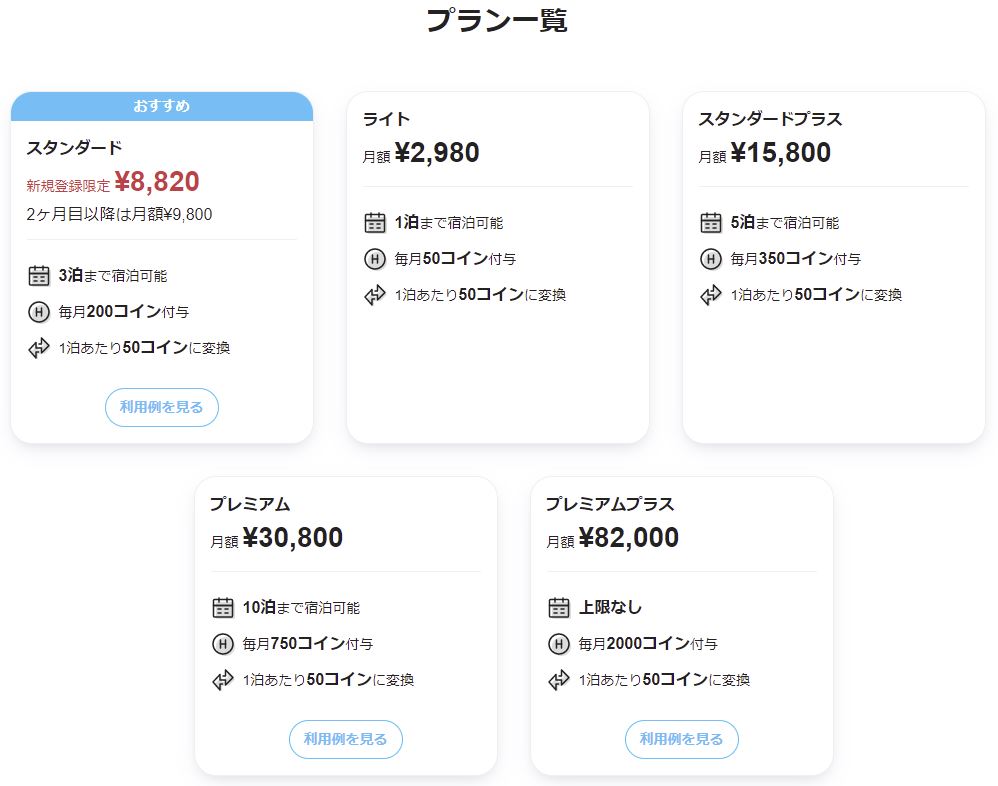Open 利用例を見る for the プレミアムプラス plan
The width and height of the screenshot is (998, 786).
[682, 740]
